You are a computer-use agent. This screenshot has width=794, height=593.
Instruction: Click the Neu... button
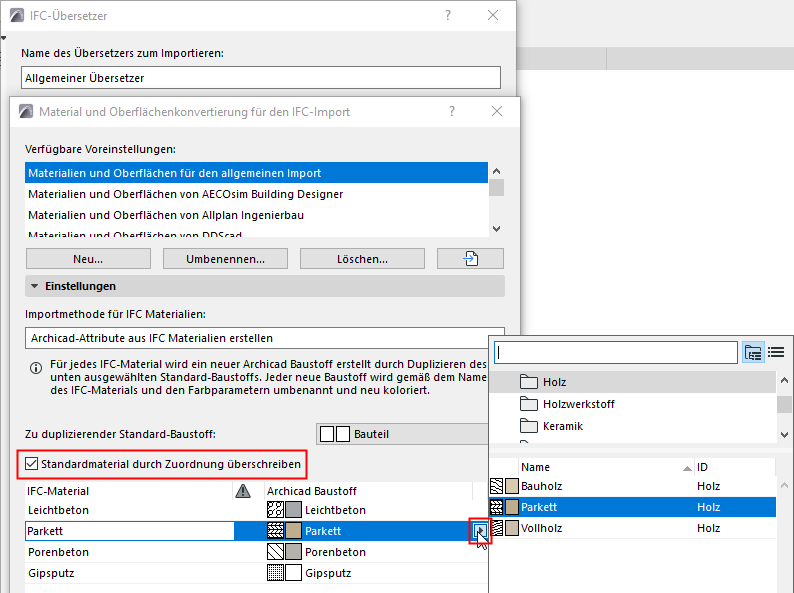point(88,259)
